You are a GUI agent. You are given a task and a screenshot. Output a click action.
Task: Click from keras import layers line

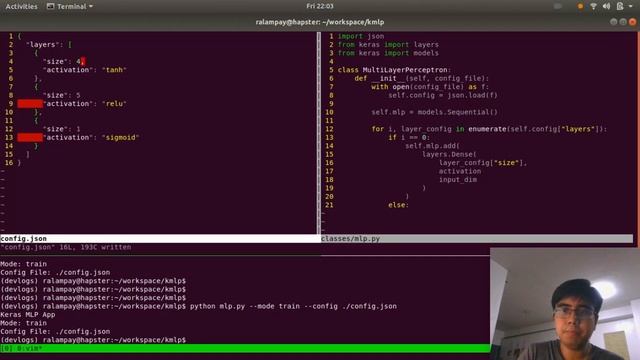(388, 44)
